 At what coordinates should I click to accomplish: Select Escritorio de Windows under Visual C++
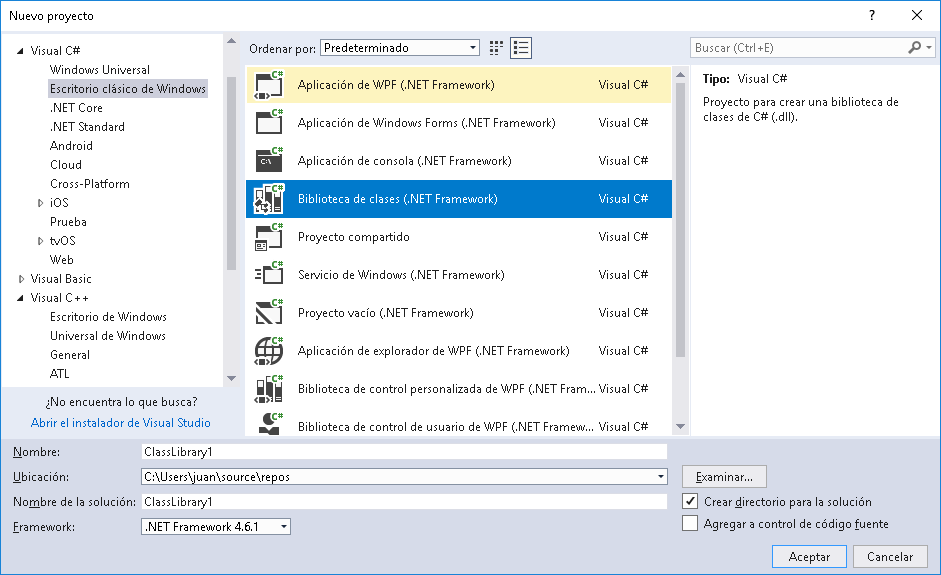(x=109, y=317)
